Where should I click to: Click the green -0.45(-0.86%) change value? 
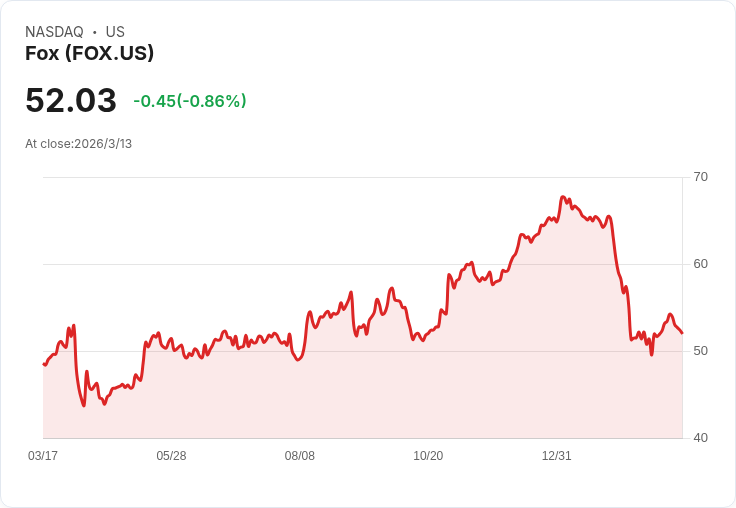click(x=190, y=101)
